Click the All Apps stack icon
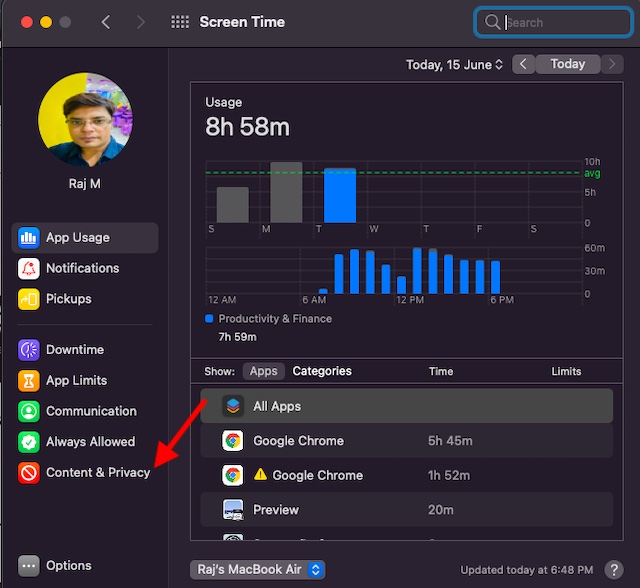This screenshot has width=640, height=588. tap(233, 406)
